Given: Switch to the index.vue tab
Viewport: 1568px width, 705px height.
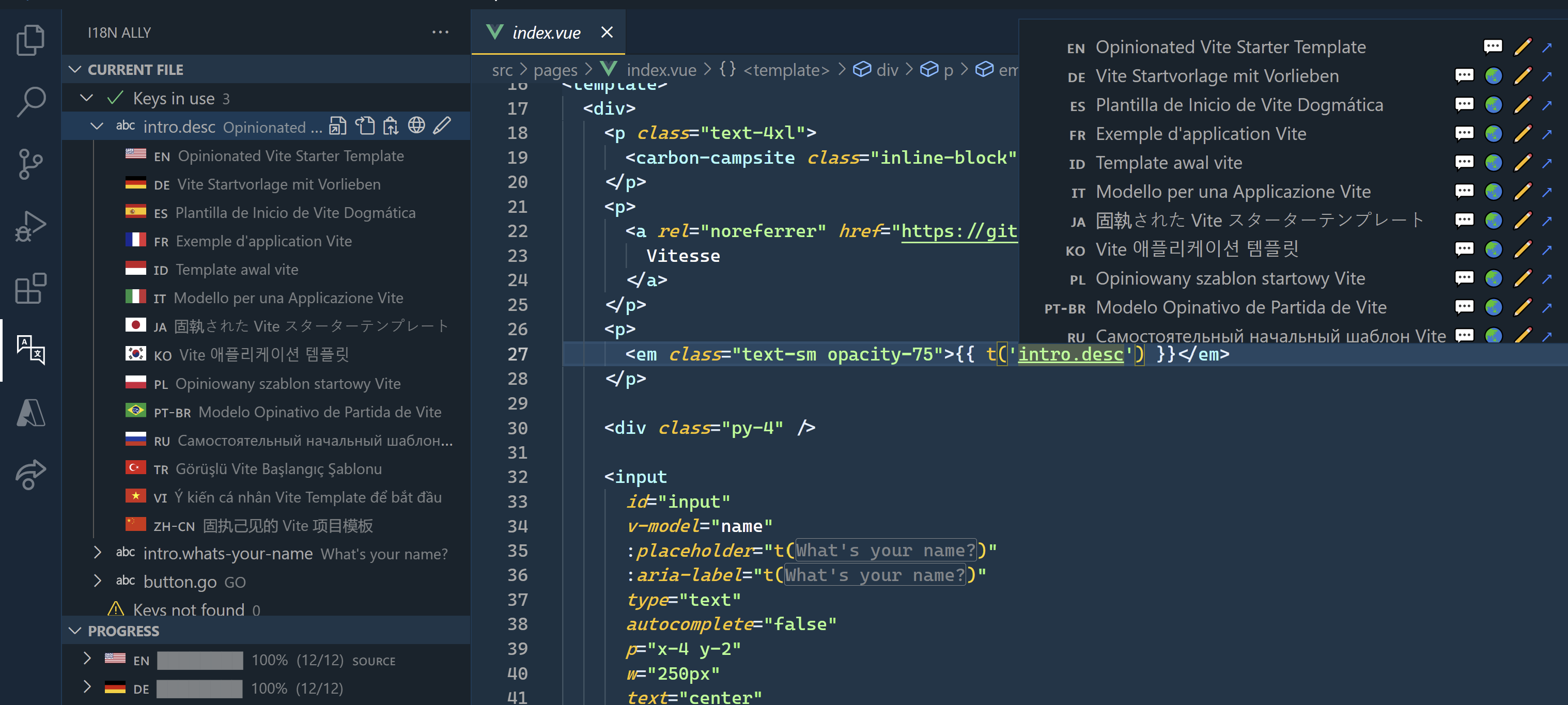Looking at the screenshot, I should point(546,32).
